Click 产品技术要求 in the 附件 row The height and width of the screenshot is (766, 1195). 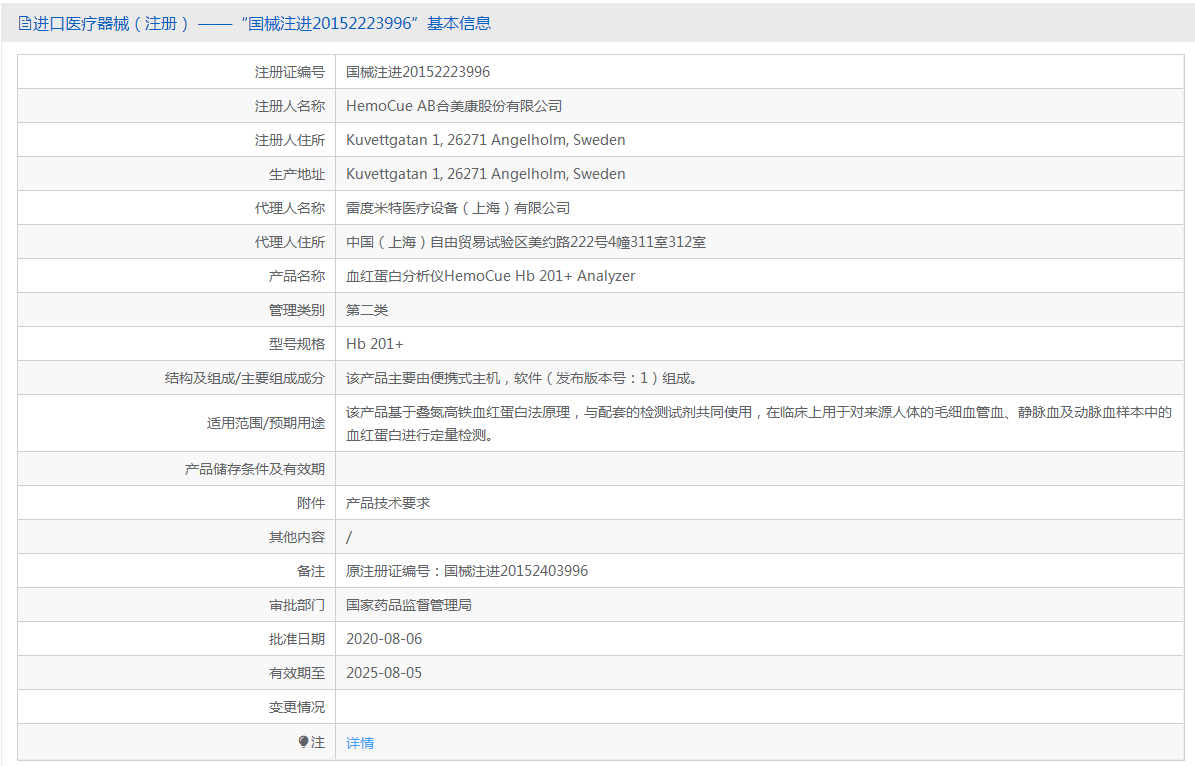click(388, 503)
